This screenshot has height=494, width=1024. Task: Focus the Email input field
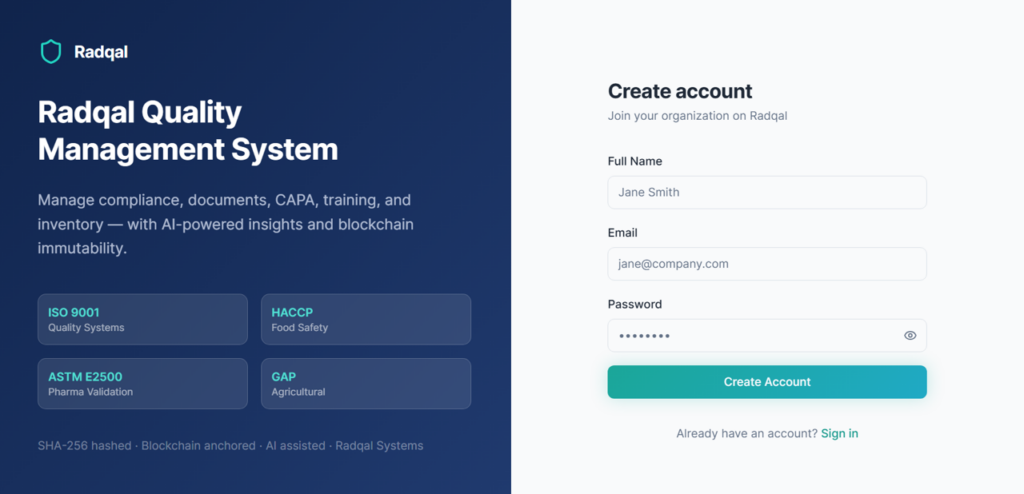pos(766,264)
